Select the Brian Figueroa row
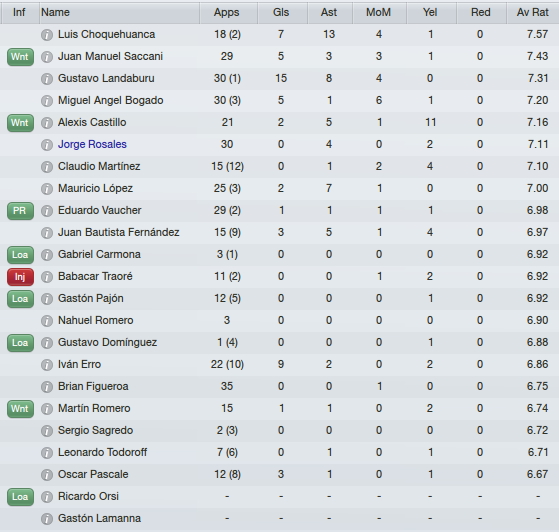 (x=280, y=387)
